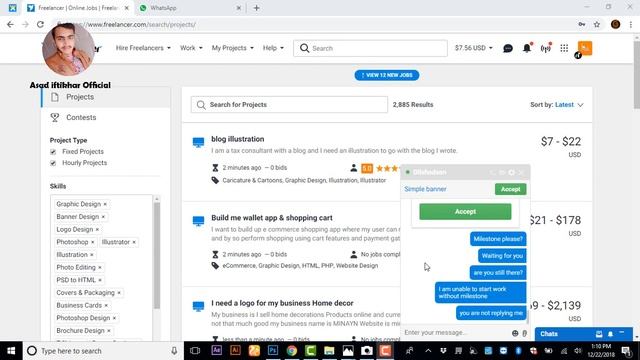The image size is (640, 360).
Task: Switch to the WhatsApp browser tab
Action: coord(190,8)
